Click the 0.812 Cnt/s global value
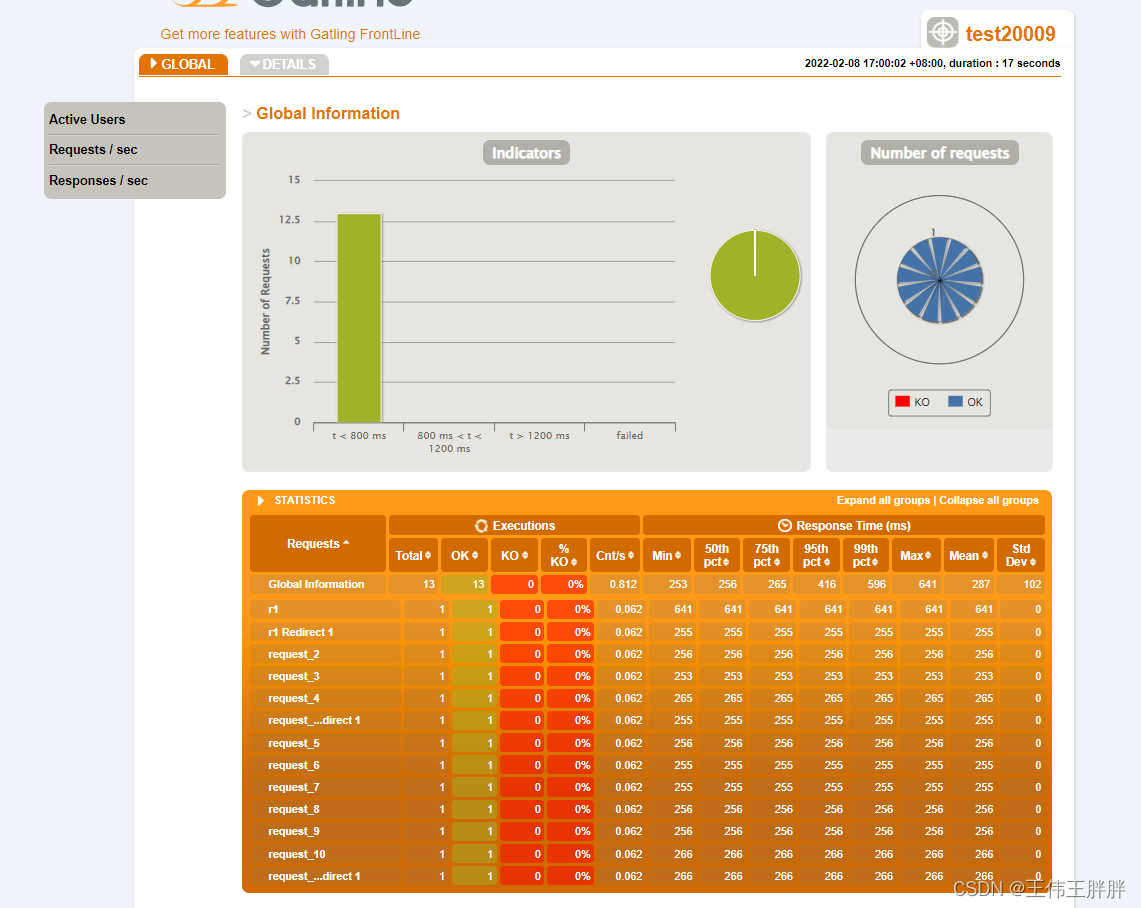The height and width of the screenshot is (908, 1141). pyautogui.click(x=623, y=584)
